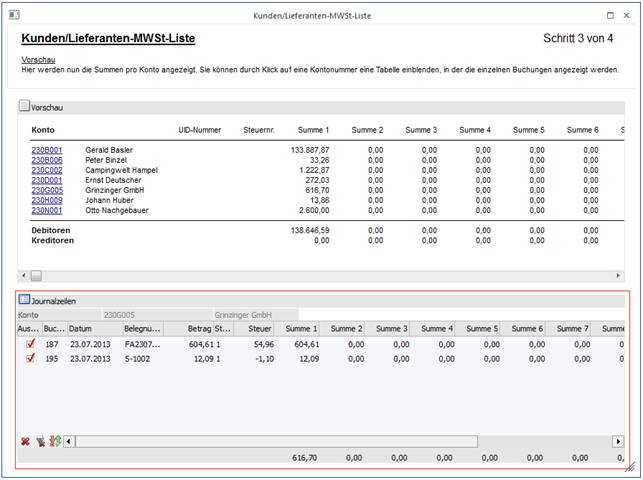This screenshot has width=643, height=480.
Task: Click the Belegnu... column header
Action: [x=142, y=328]
